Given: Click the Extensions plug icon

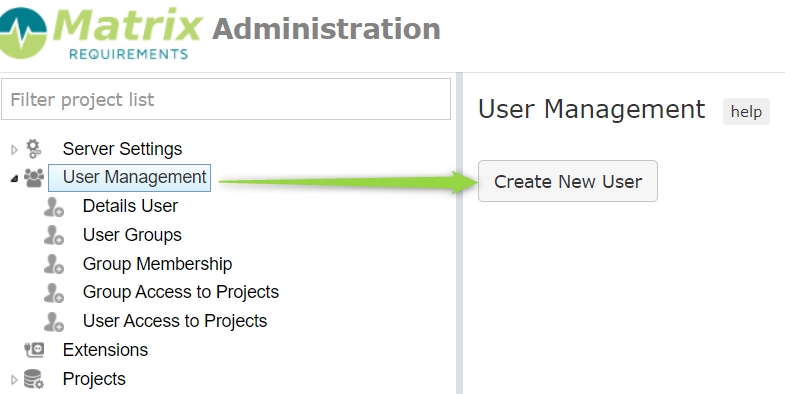Looking at the screenshot, I should coord(34,350).
